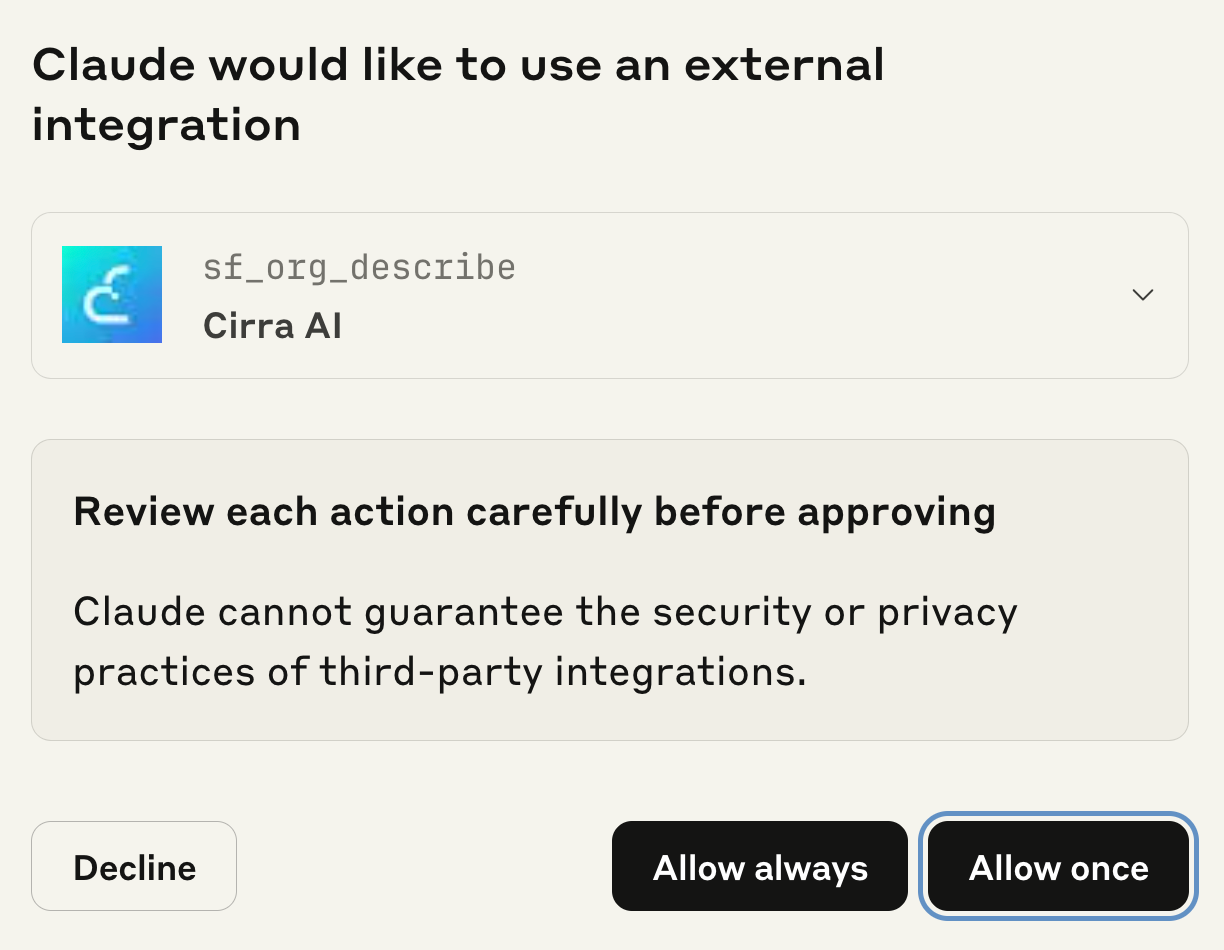Click the sf_org_describe tool name text
This screenshot has height=950, width=1224.
(359, 268)
